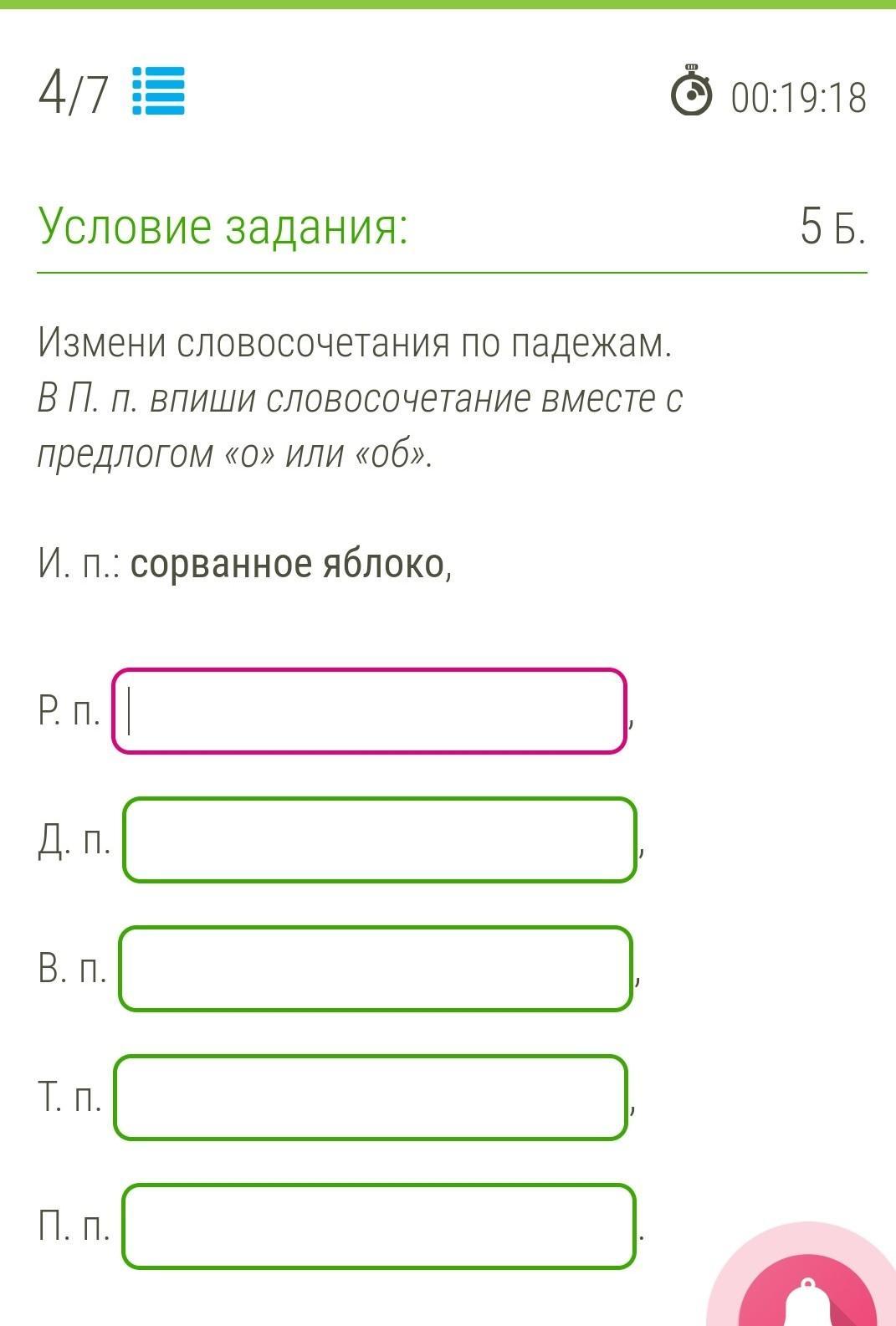Click the 00:19:18 elapsed time readout

pos(798,98)
